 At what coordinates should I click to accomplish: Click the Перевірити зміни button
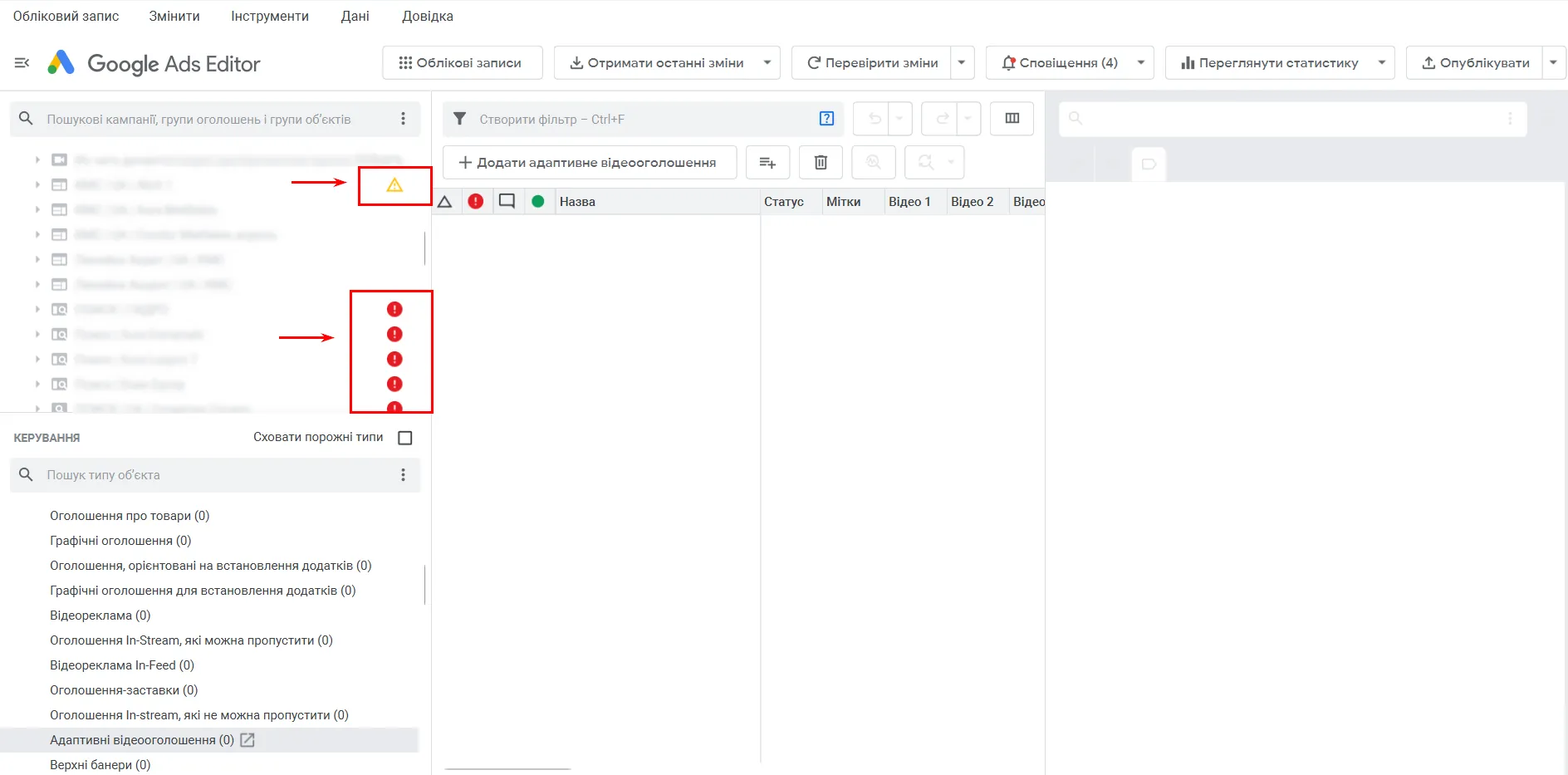(872, 63)
